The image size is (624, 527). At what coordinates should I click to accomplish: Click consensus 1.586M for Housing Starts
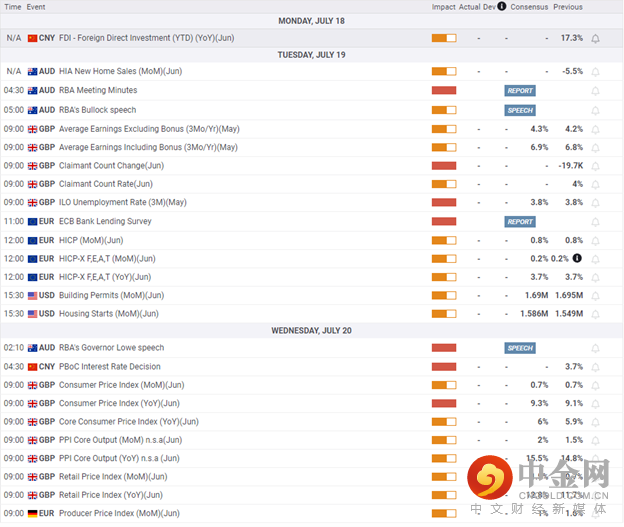(x=534, y=314)
